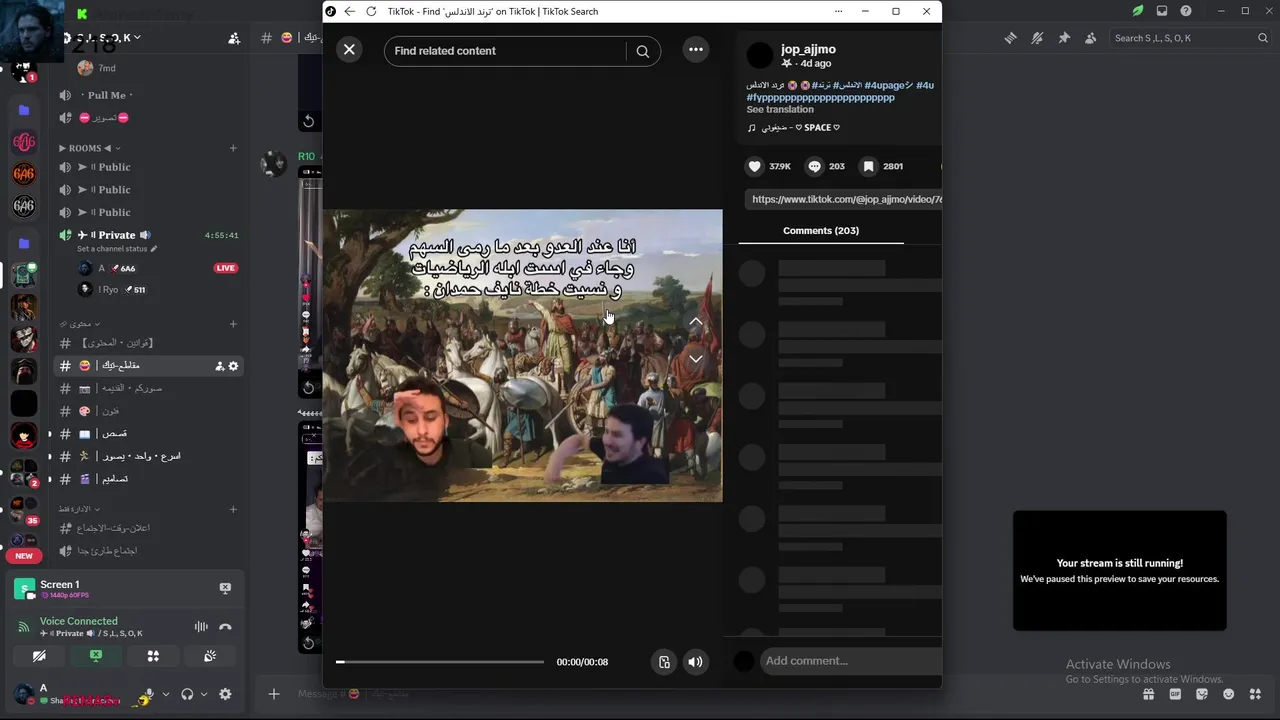The image size is (1280, 720).
Task: Open the Discord Threads icon
Action: (1010, 38)
